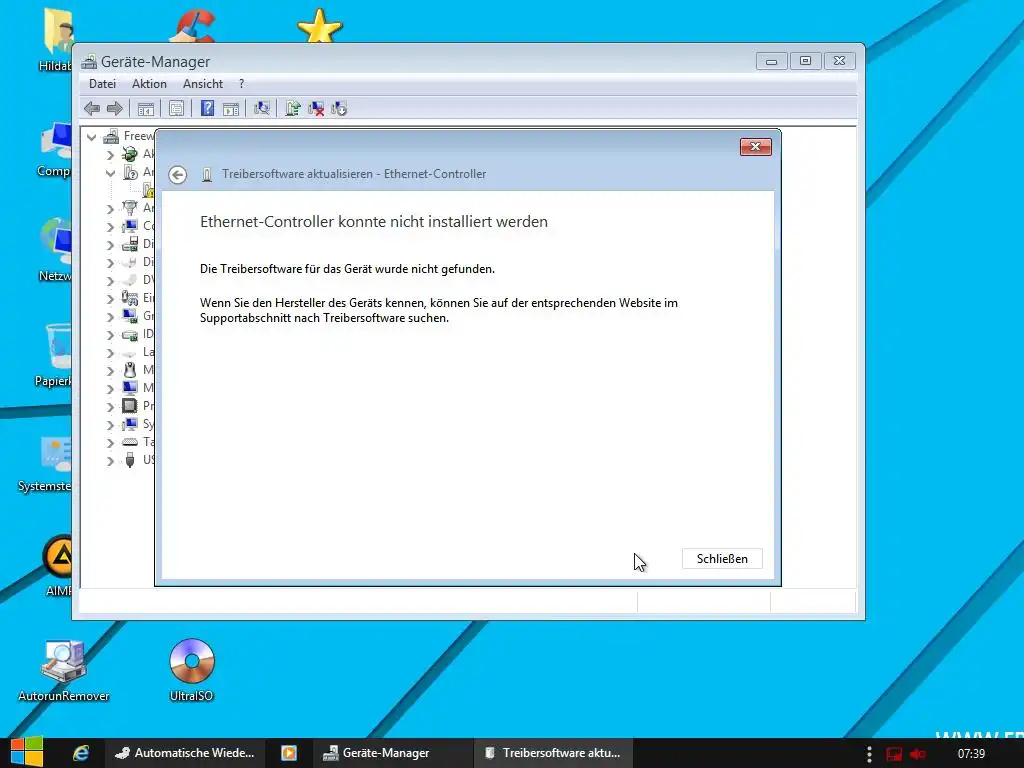Select the processor chip icon in tree
The image size is (1024, 768).
tap(130, 406)
